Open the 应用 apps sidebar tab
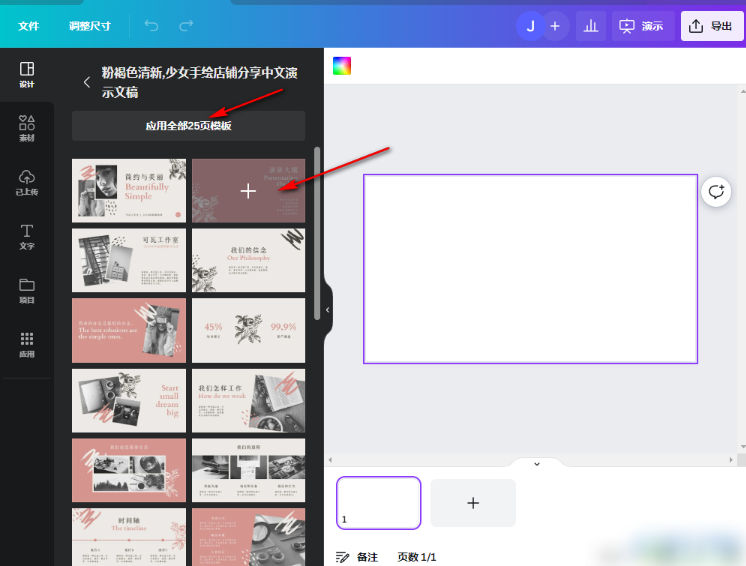 [27, 345]
